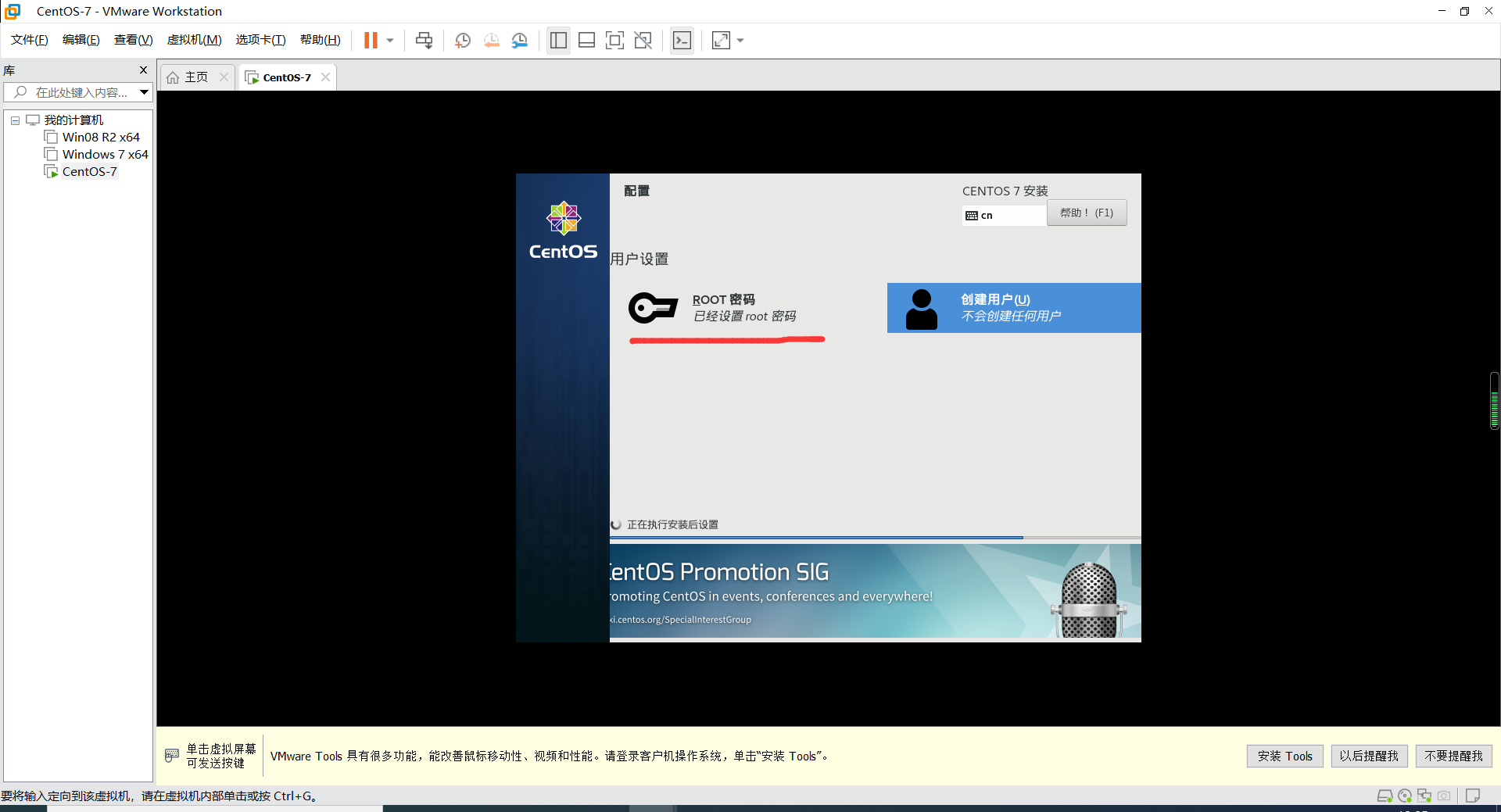
Task: Open the pause button dropdown arrow
Action: (389, 40)
